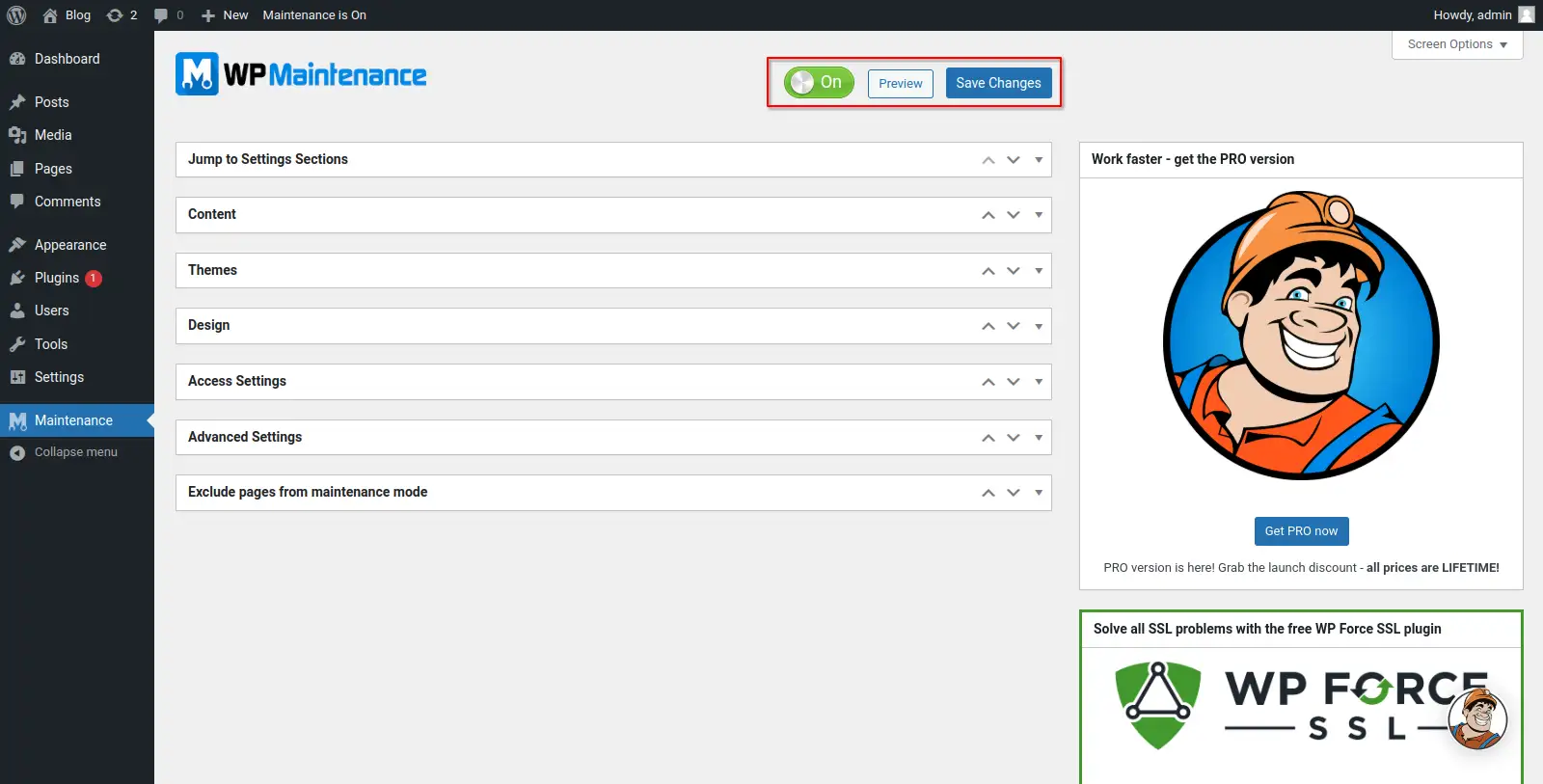Viewport: 1543px width, 784px height.
Task: Click the admin avatar icon
Action: point(1527,14)
